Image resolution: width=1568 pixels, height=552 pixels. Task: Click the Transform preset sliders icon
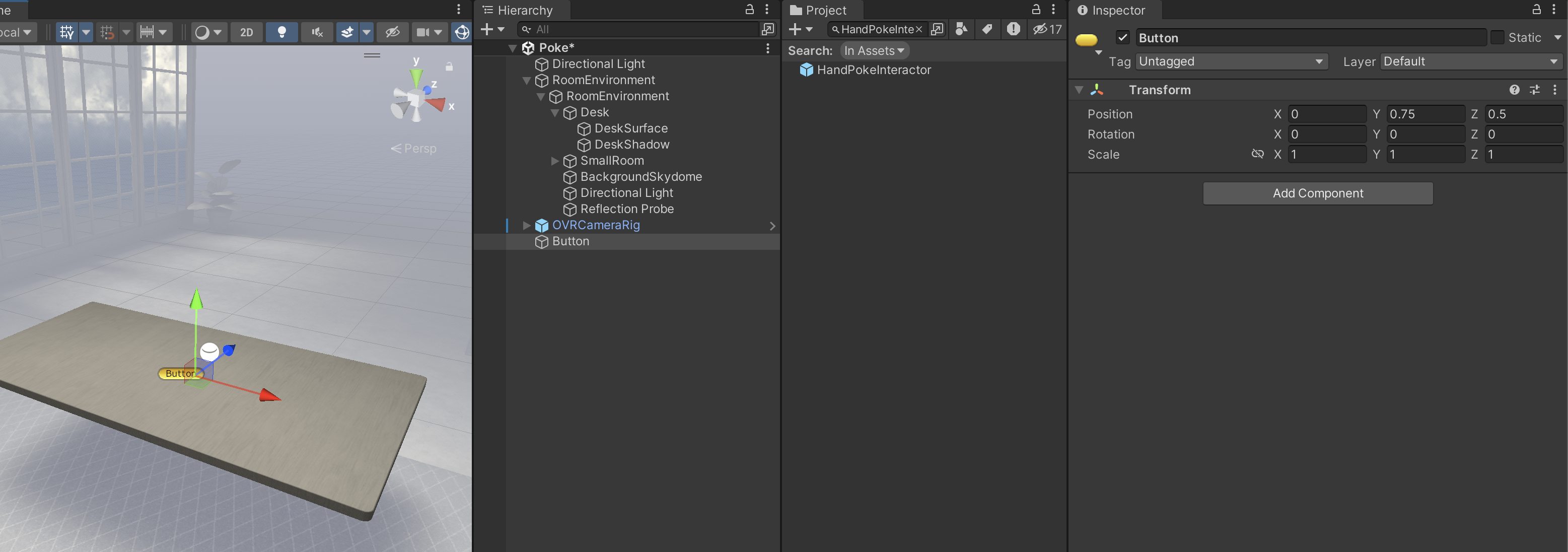pyautogui.click(x=1535, y=90)
